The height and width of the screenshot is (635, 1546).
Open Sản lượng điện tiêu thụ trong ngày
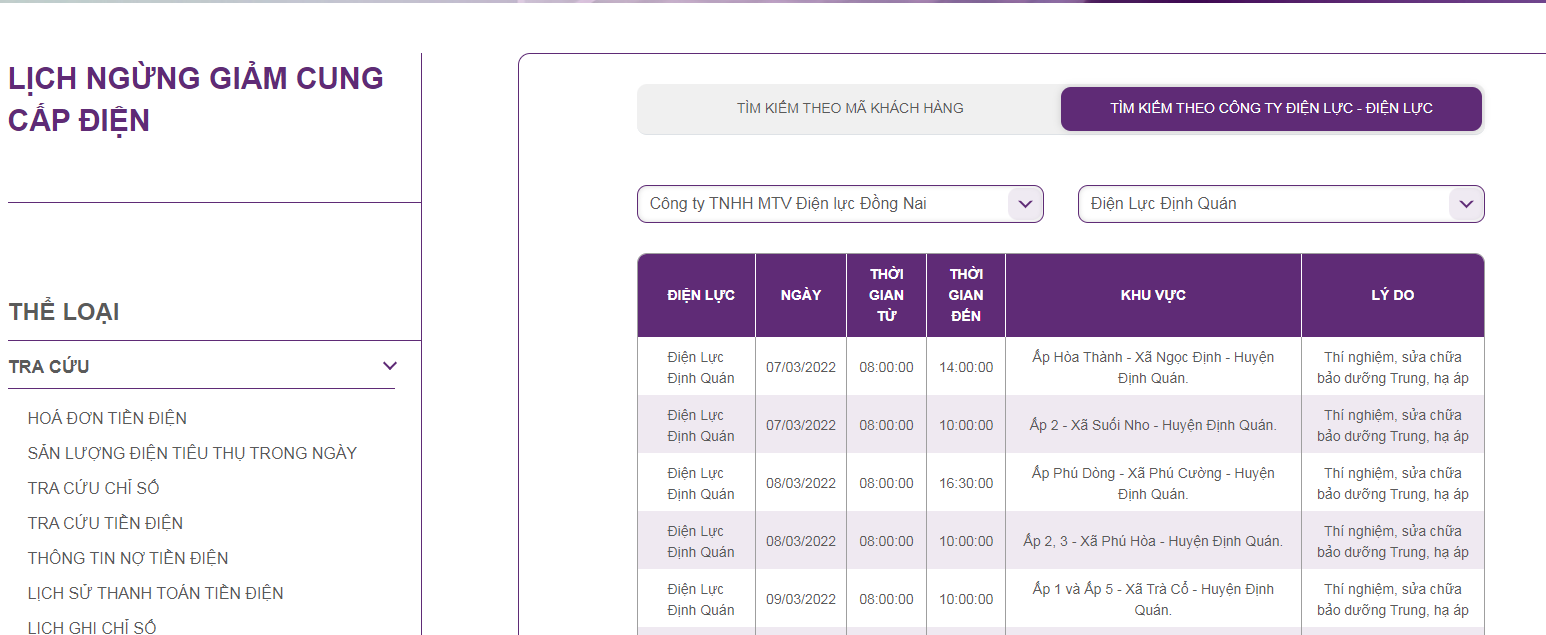192,453
